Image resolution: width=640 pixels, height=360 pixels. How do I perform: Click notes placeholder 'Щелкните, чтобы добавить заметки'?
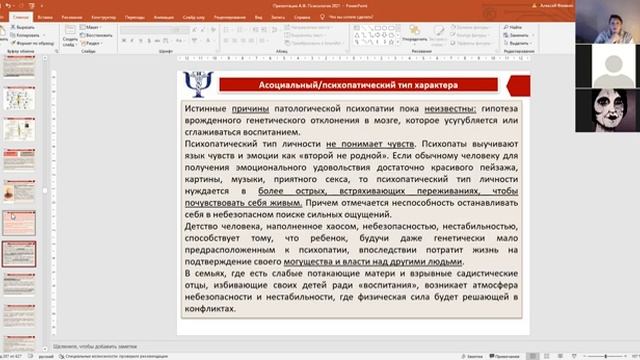click(95, 347)
